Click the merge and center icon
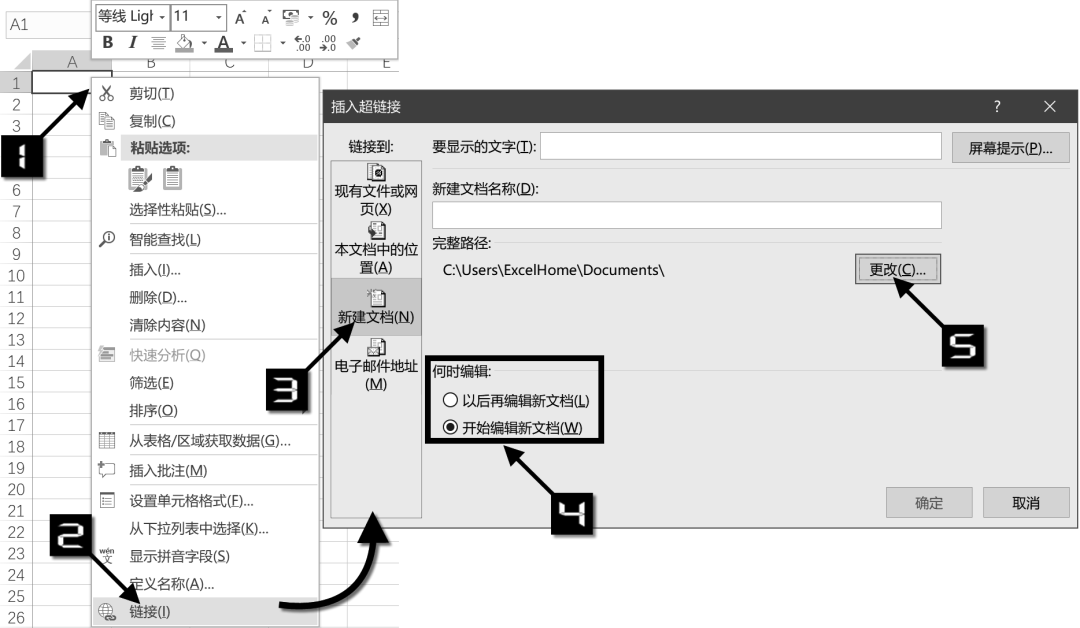Image resolution: width=1080 pixels, height=628 pixels. point(381,18)
